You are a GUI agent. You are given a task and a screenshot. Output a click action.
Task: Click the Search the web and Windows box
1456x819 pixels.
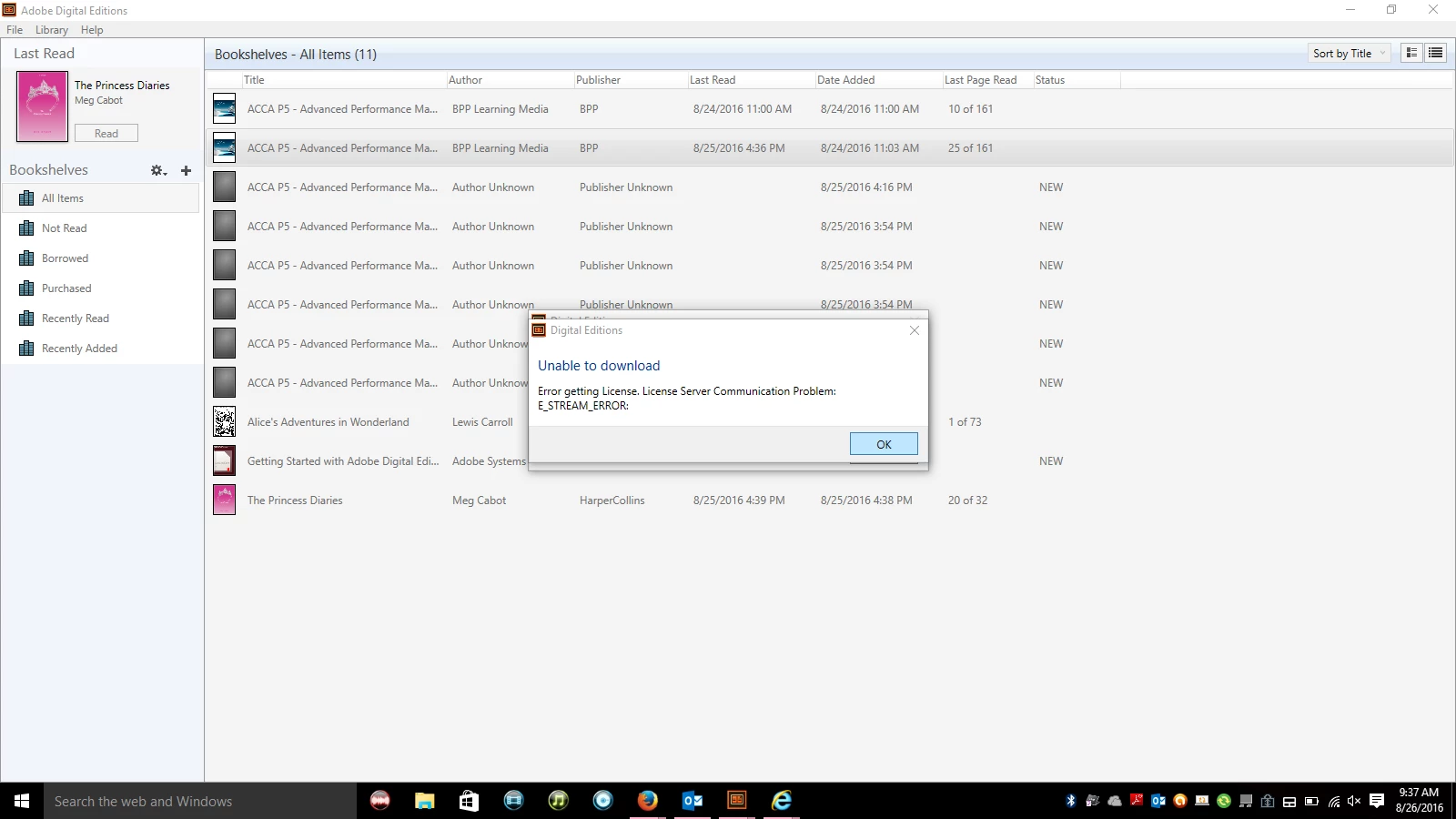pos(200,801)
